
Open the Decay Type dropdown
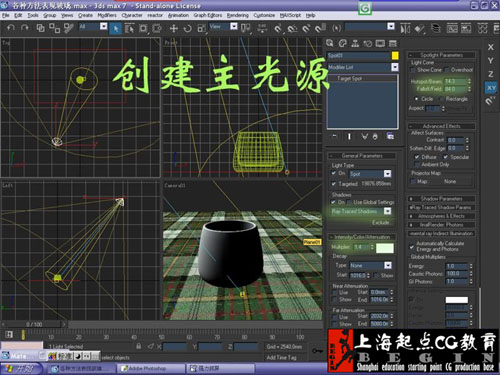pyautogui.click(x=388, y=265)
